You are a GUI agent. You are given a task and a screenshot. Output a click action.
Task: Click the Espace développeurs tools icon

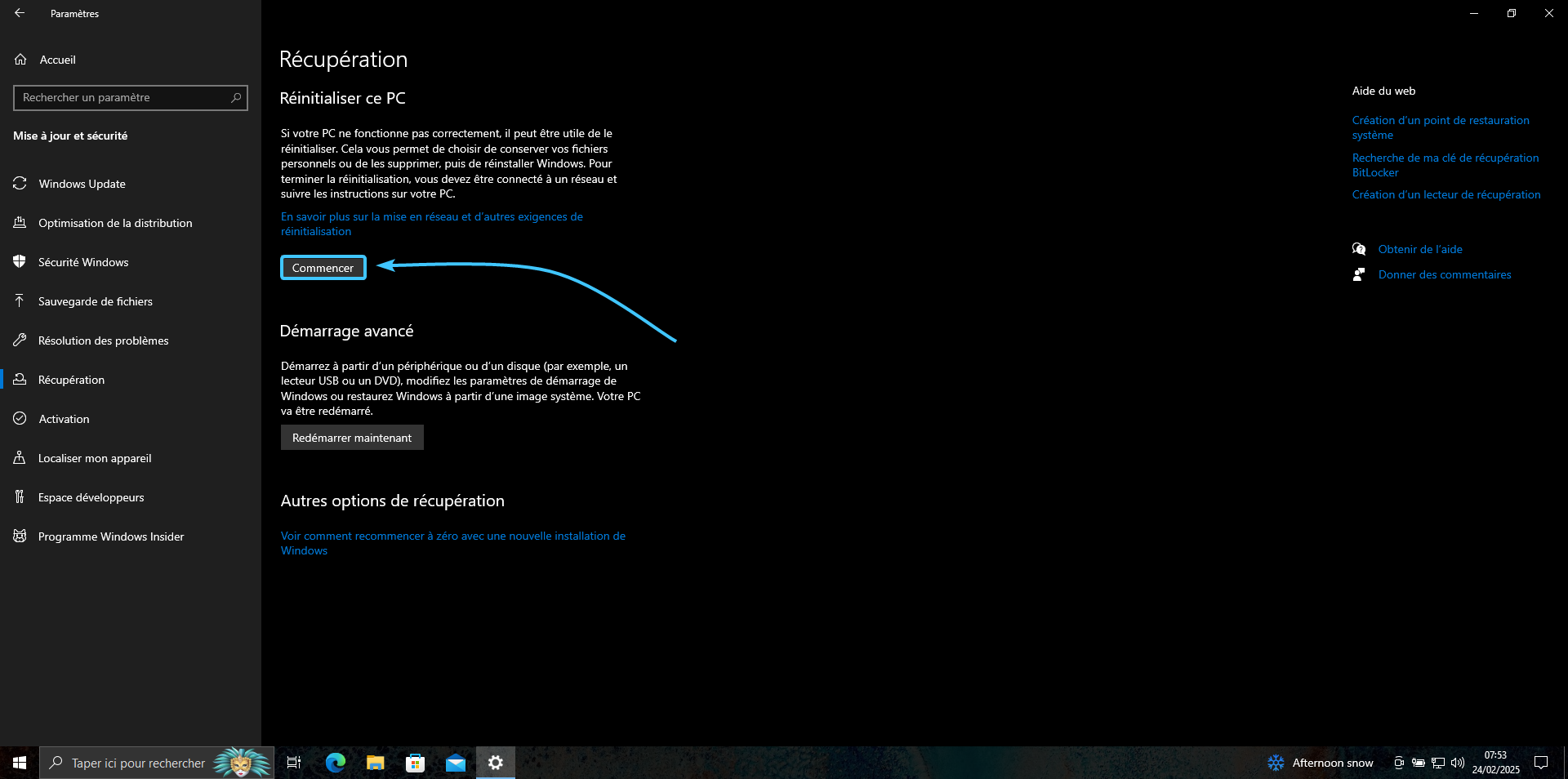[x=20, y=497]
